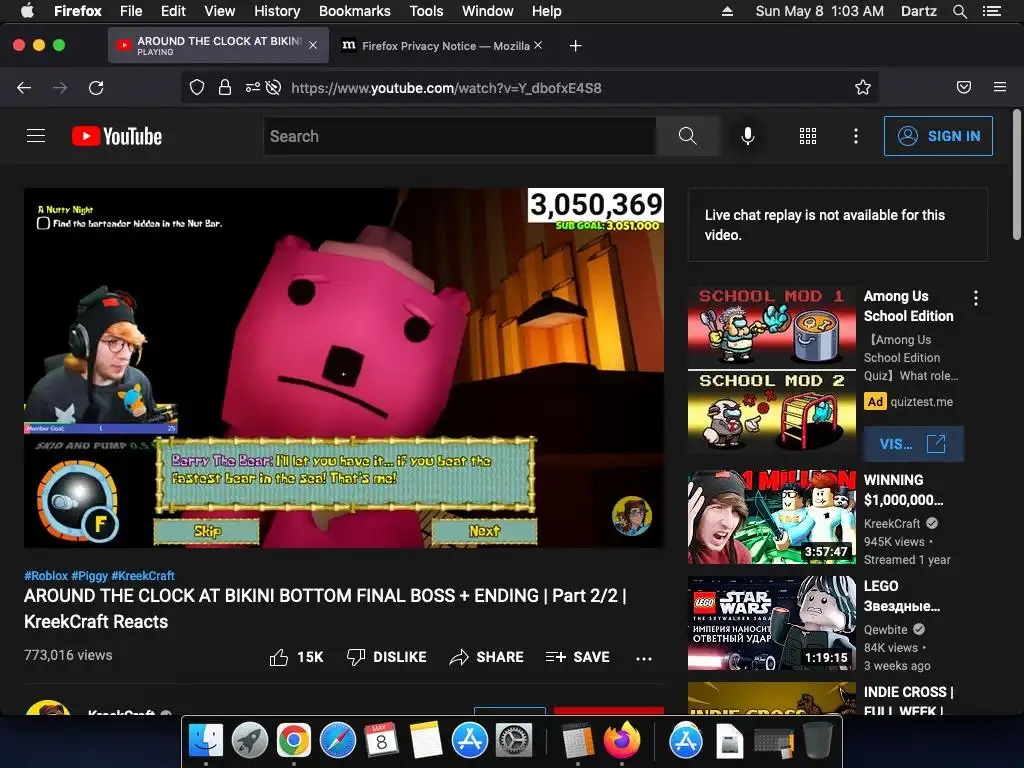Bookmark this page with star icon

863,88
